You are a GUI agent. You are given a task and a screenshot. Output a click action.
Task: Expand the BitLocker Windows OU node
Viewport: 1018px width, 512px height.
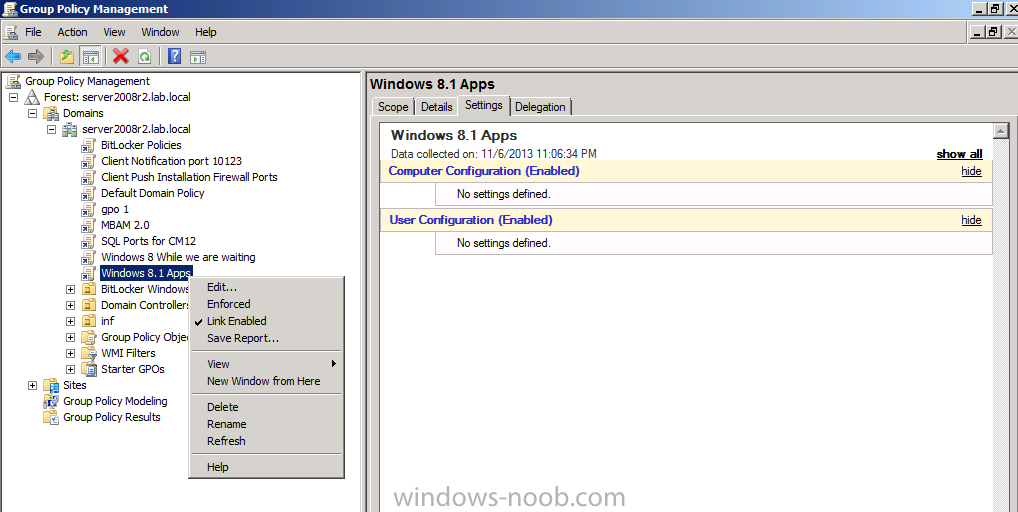click(x=71, y=289)
